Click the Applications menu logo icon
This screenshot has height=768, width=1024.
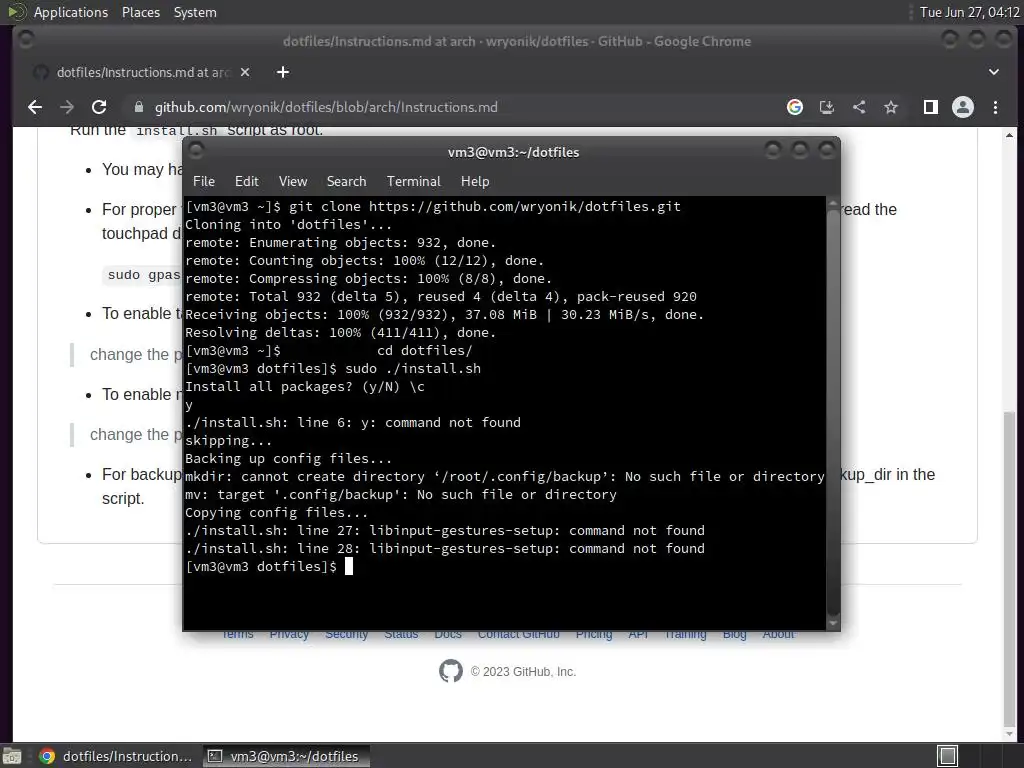point(16,12)
